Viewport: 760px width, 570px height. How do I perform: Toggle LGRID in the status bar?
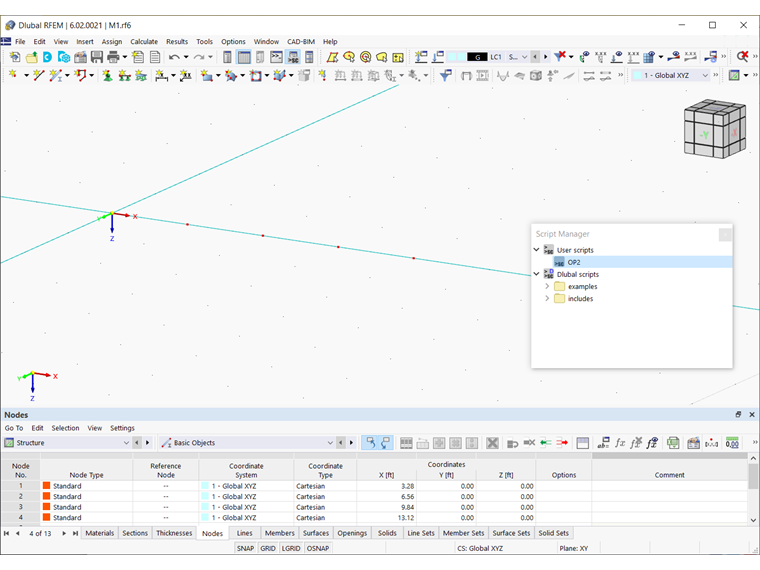click(291, 548)
